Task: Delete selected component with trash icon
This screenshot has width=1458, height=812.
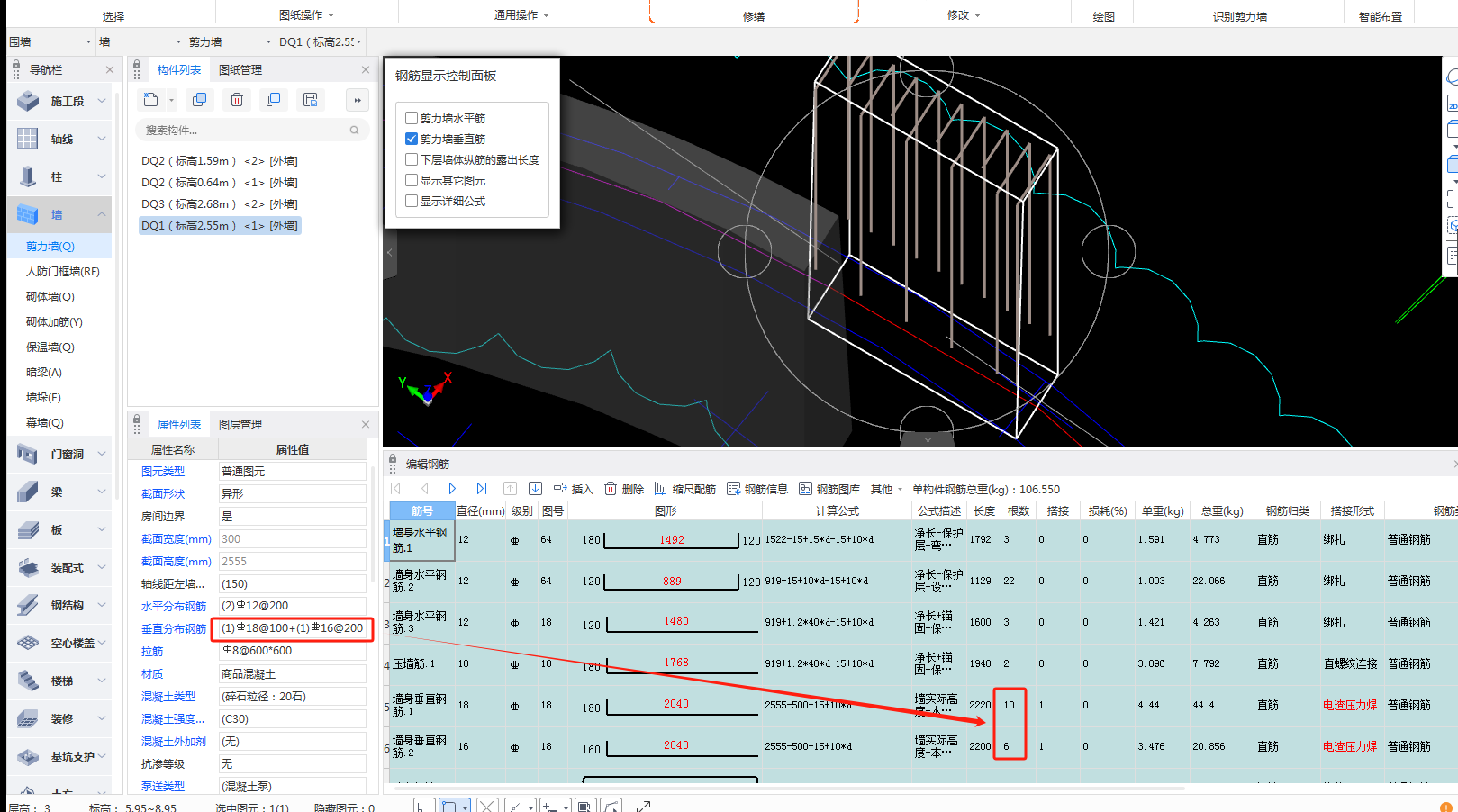Action: point(237,100)
